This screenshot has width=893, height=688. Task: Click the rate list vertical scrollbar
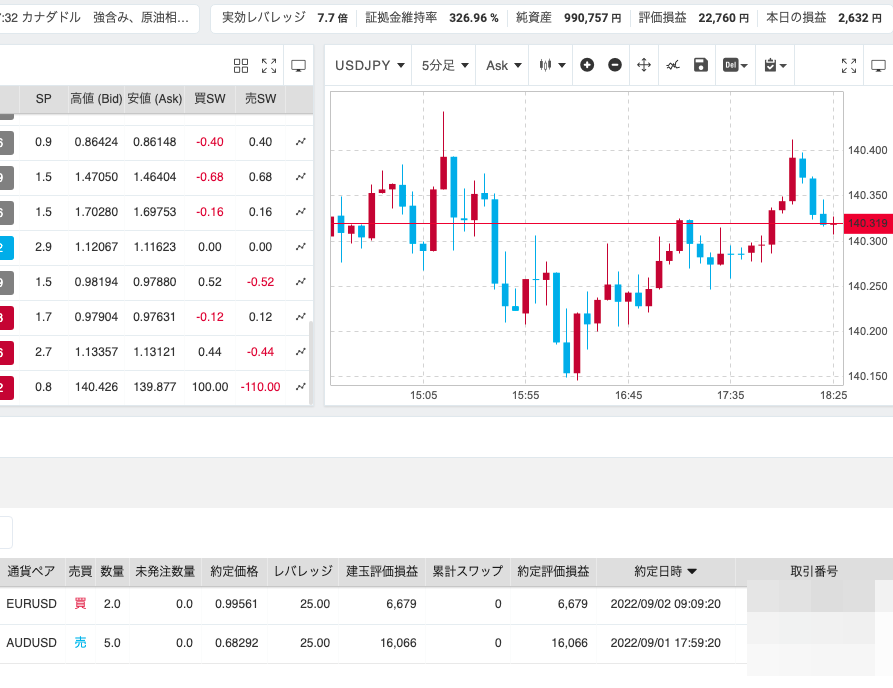click(310, 360)
